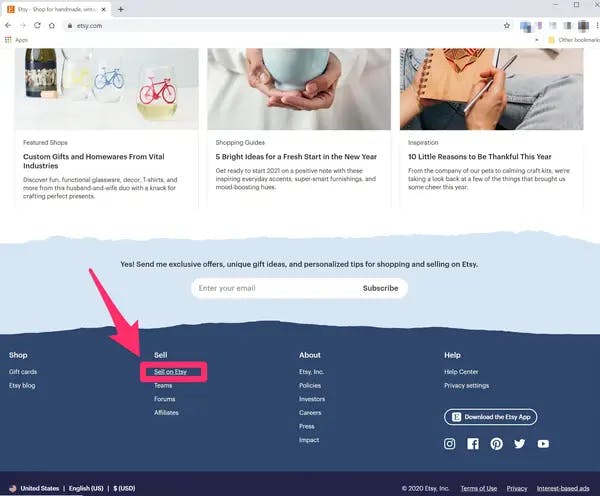This screenshot has height=496, width=600.
Task: Go back using the browser back arrow
Action: (8, 26)
